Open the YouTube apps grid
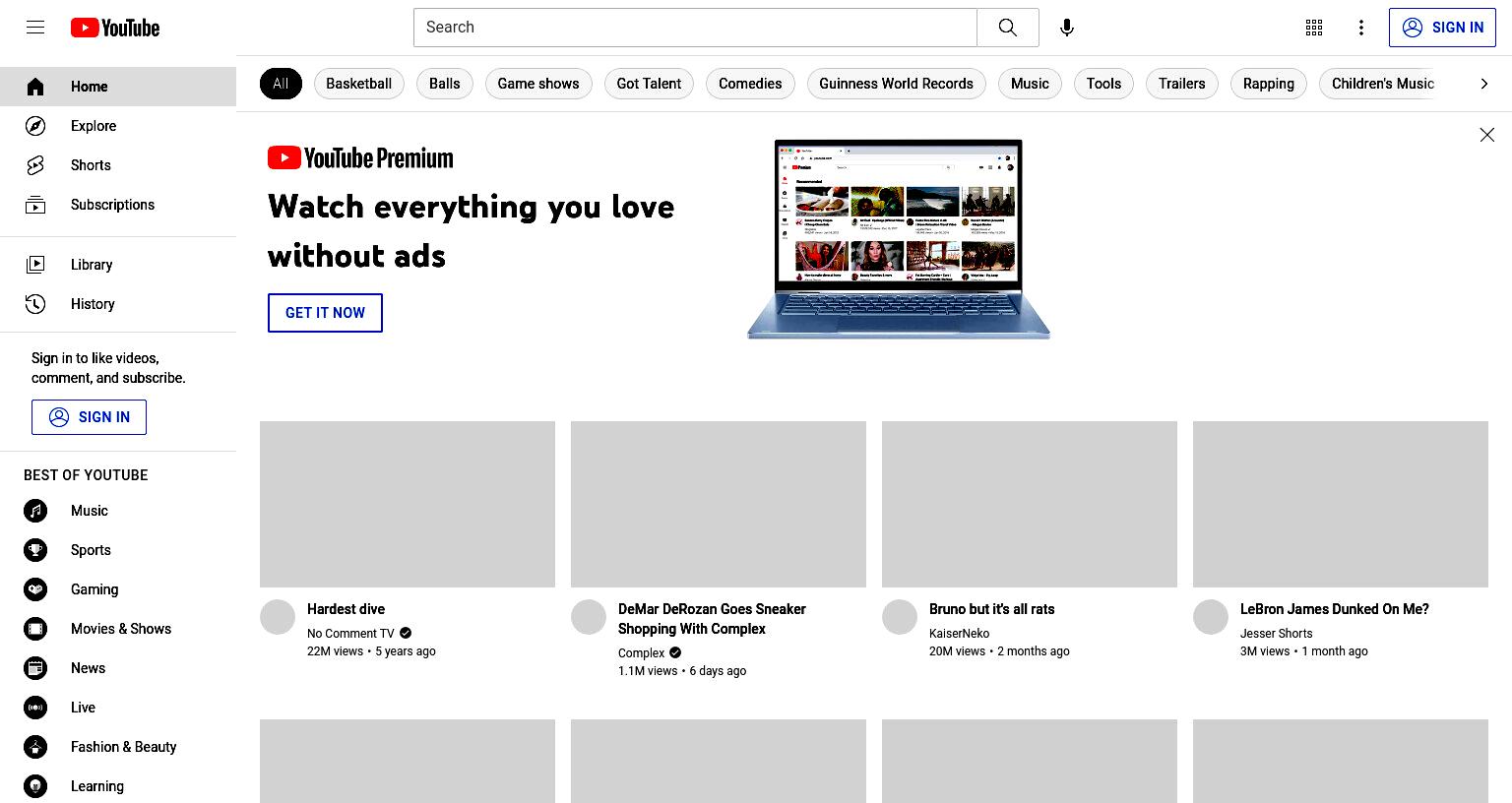Viewport: 1512px width, 803px height. tap(1314, 28)
